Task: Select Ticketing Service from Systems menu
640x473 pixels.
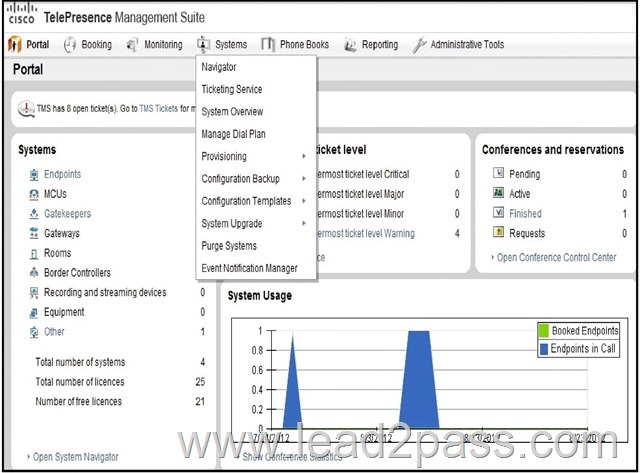Action: 232,89
